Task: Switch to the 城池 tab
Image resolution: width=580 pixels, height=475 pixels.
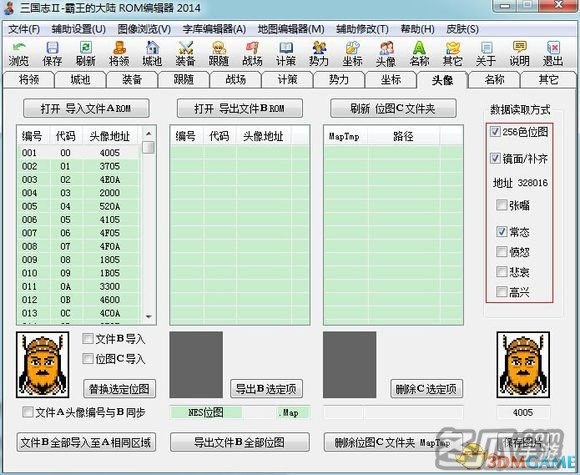Action: (x=80, y=80)
